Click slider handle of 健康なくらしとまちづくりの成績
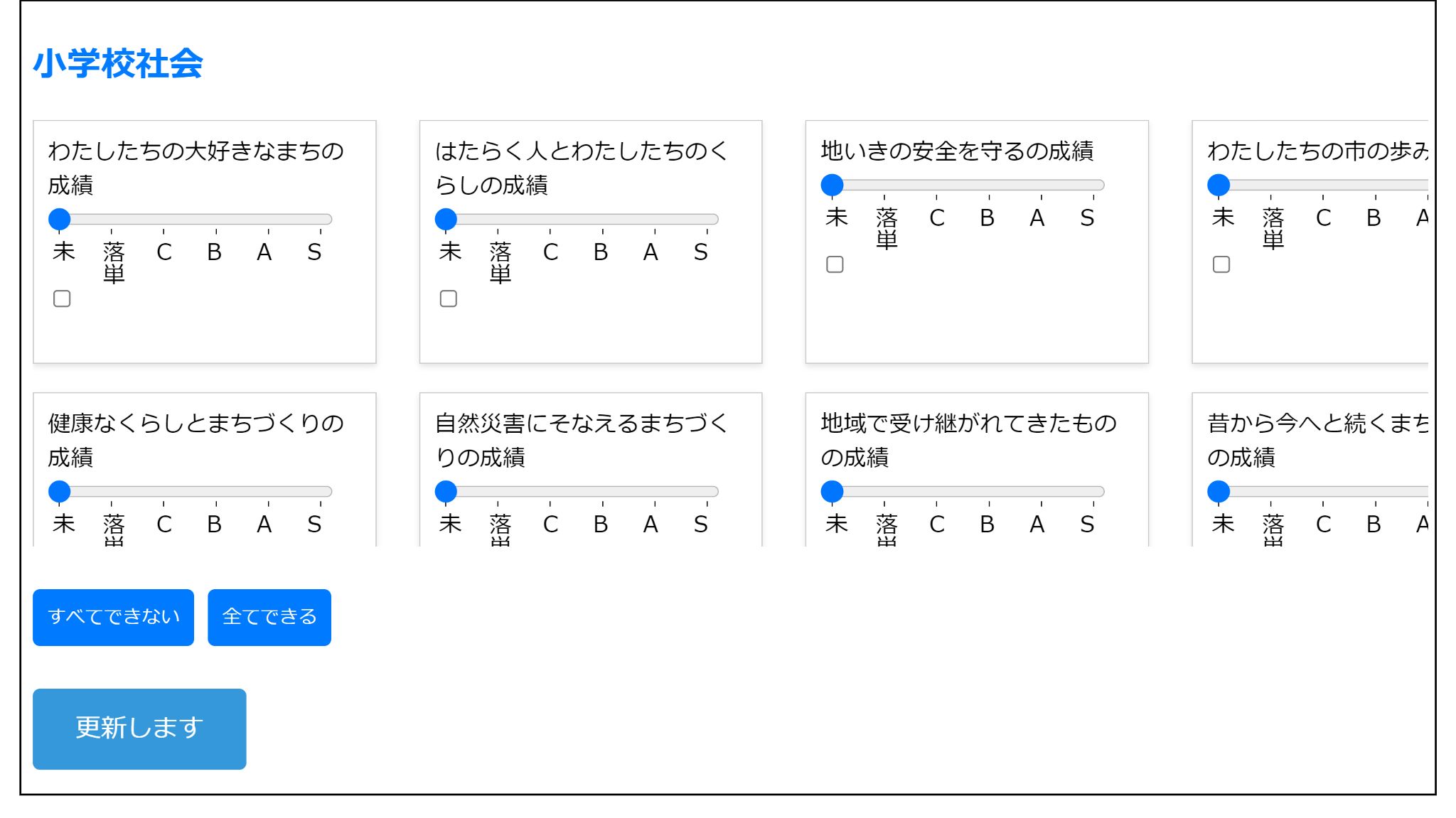 (60, 491)
